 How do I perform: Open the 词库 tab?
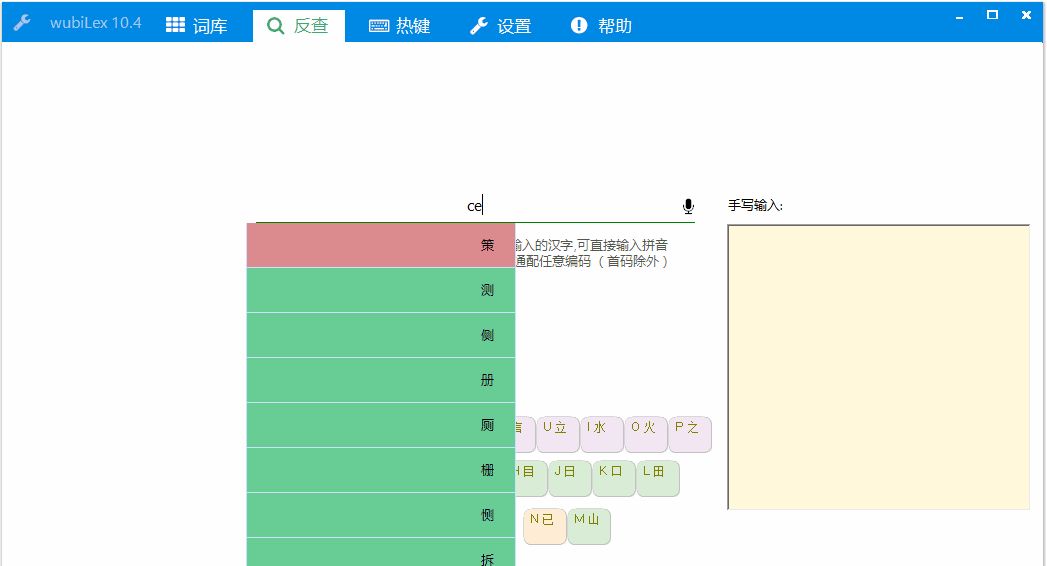(x=196, y=25)
